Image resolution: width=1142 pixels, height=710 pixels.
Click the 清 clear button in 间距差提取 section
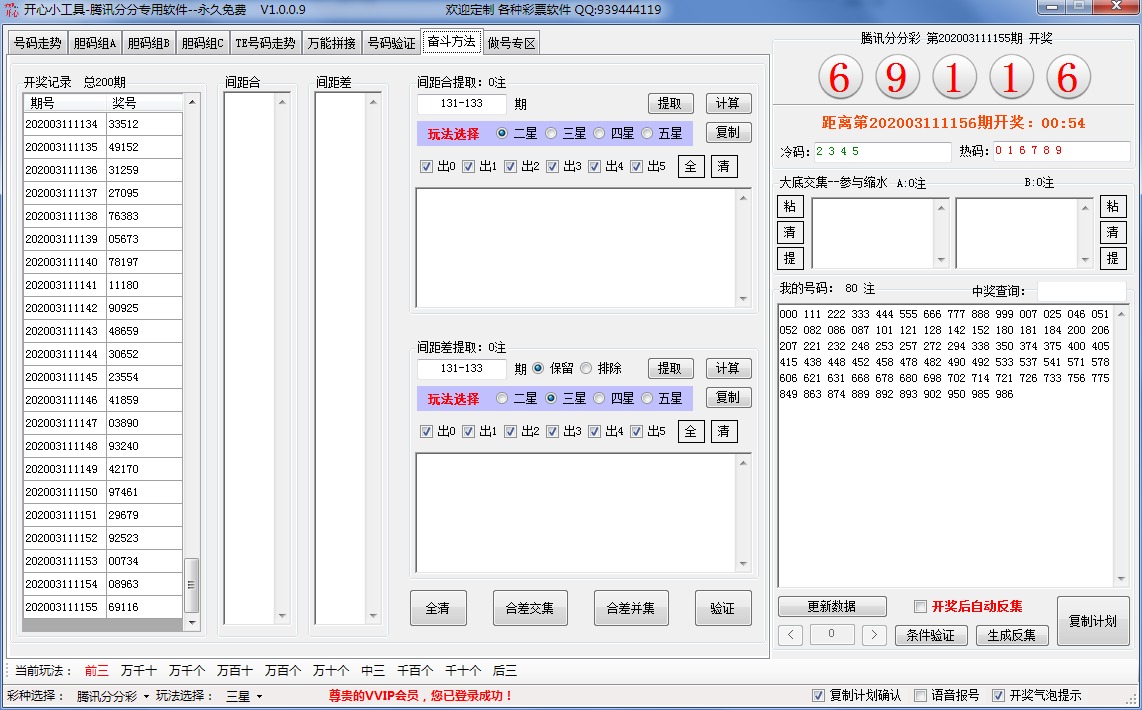point(724,431)
